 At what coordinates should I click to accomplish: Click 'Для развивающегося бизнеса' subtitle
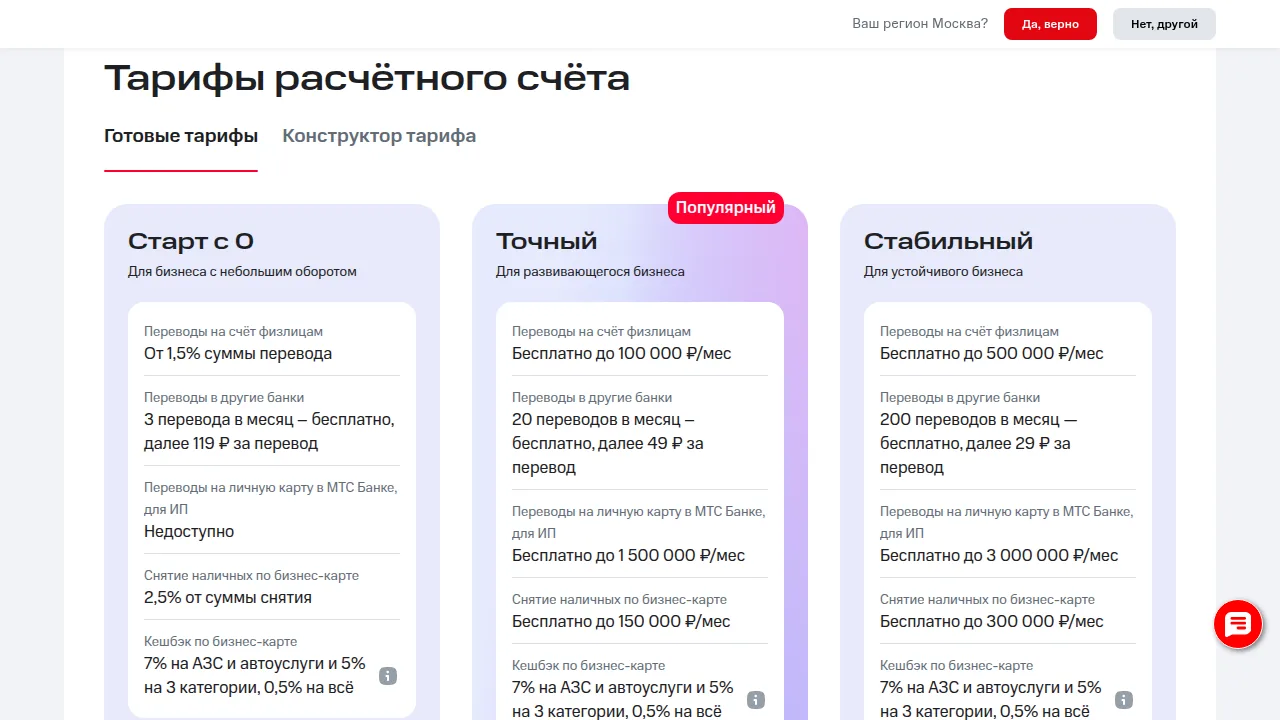590,271
